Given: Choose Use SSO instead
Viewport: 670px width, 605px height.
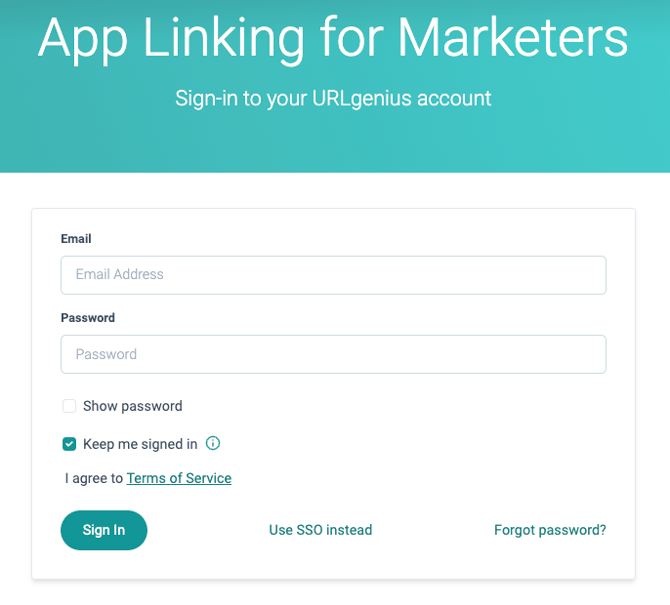Looking at the screenshot, I should [x=320, y=530].
